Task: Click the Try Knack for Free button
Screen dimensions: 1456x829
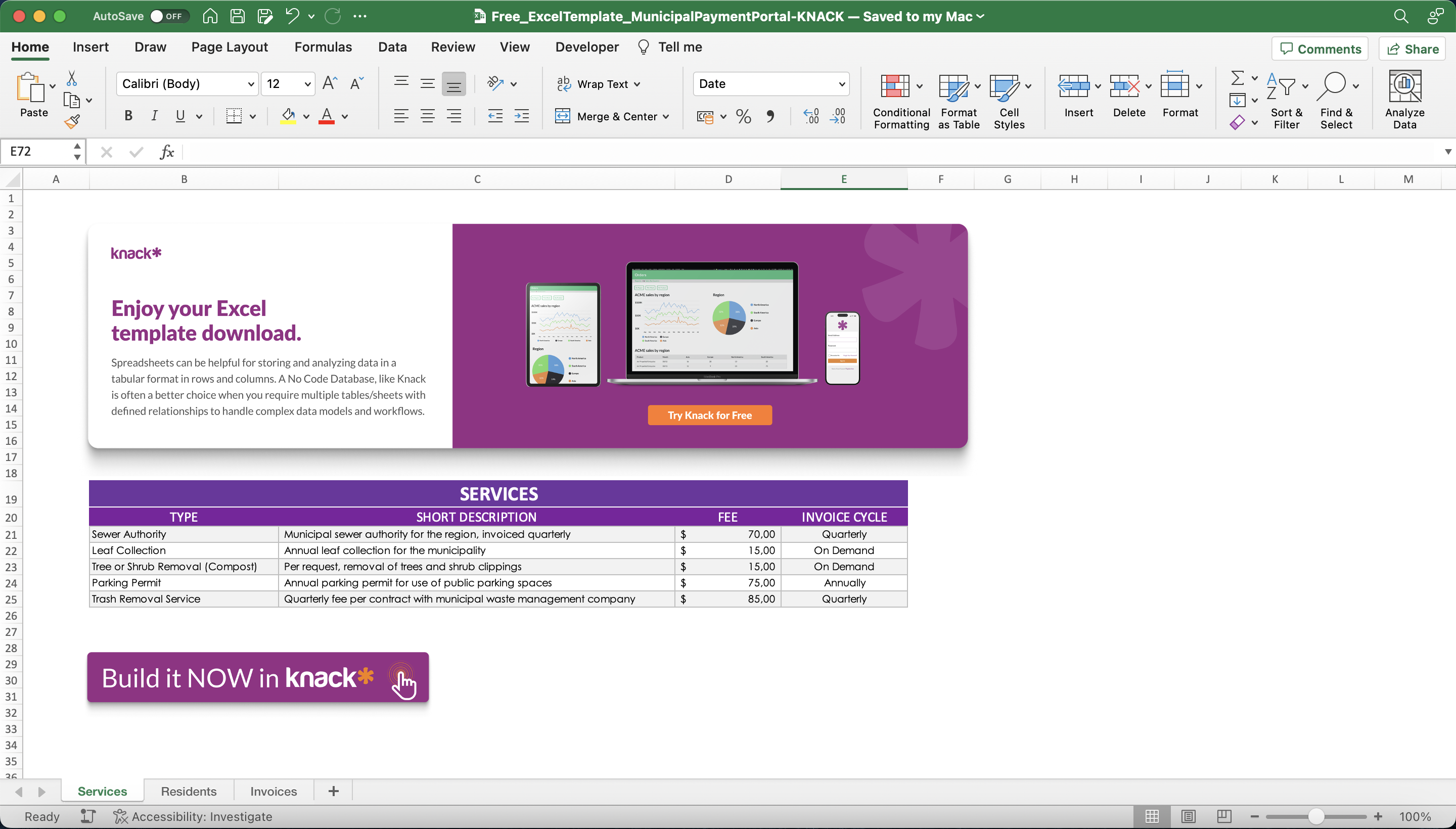Action: point(709,415)
